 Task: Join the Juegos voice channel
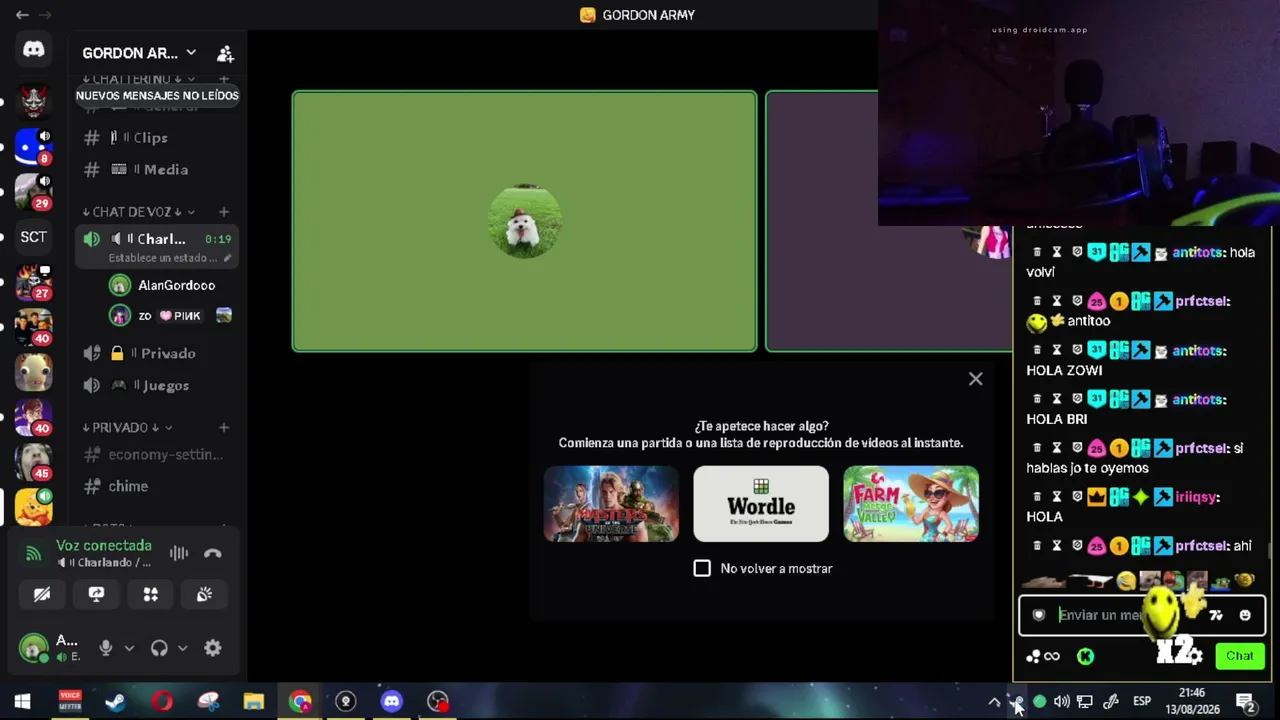[x=157, y=385]
